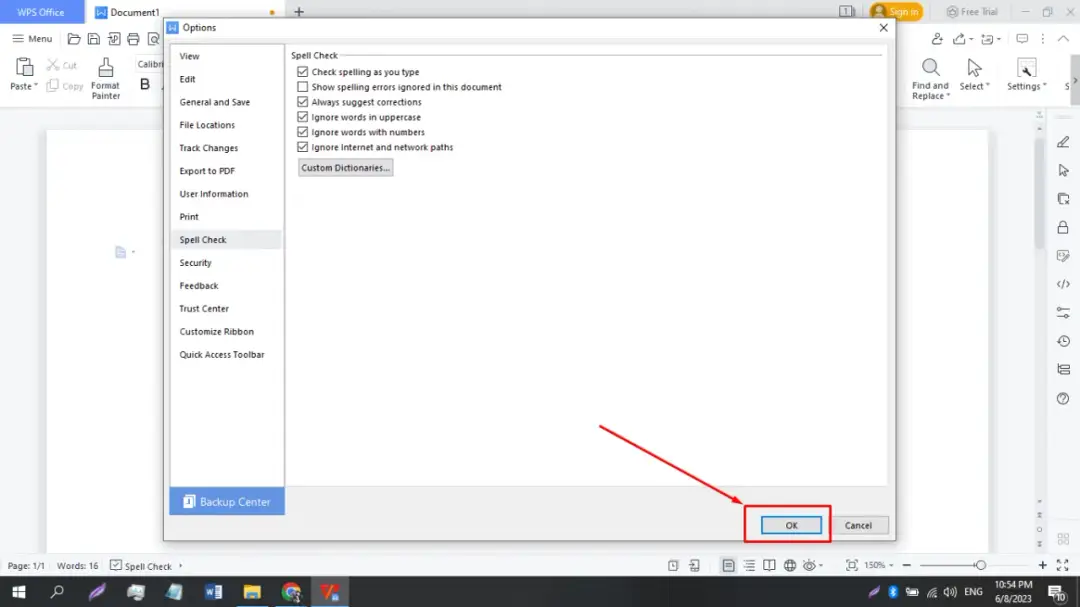The width and height of the screenshot is (1080, 607).
Task: Uncheck 'Check spelling as you type'
Action: [x=303, y=72]
